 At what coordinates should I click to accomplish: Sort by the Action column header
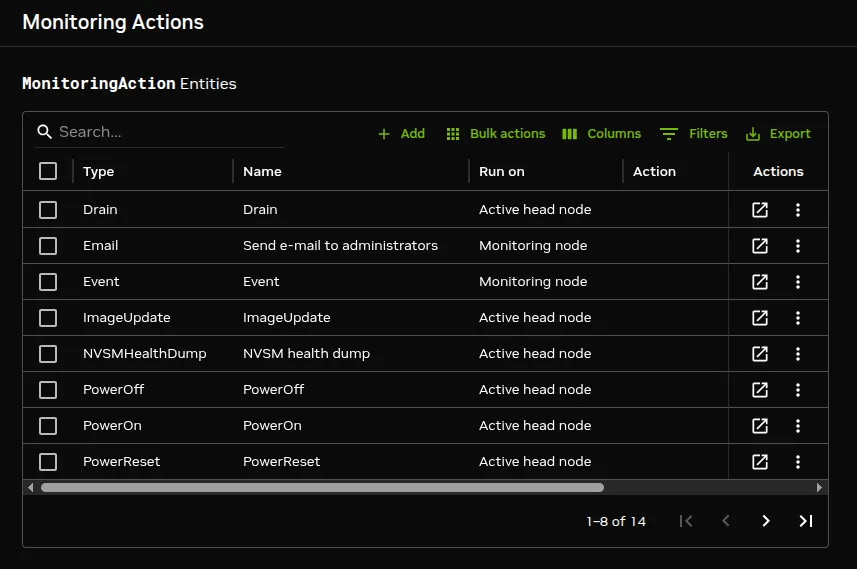(x=654, y=172)
